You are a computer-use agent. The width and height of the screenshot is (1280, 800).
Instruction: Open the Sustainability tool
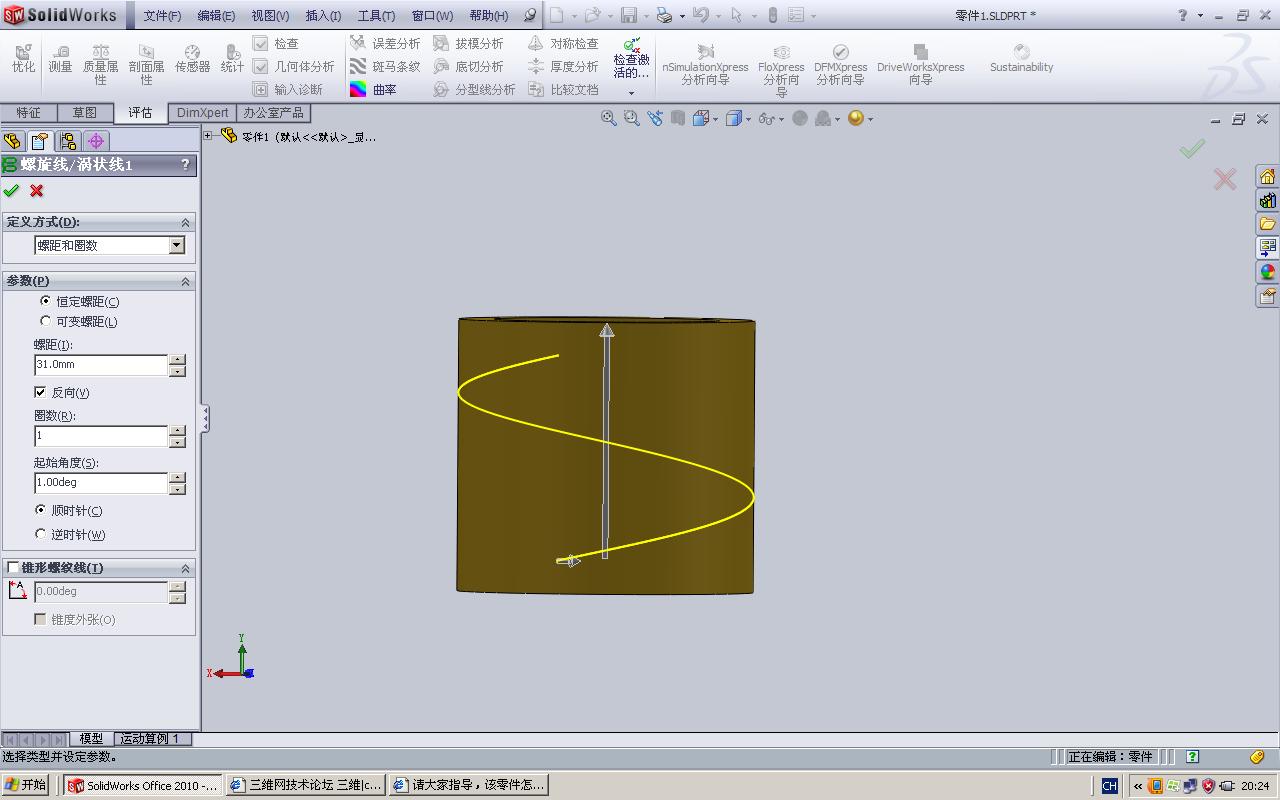pos(1021,58)
